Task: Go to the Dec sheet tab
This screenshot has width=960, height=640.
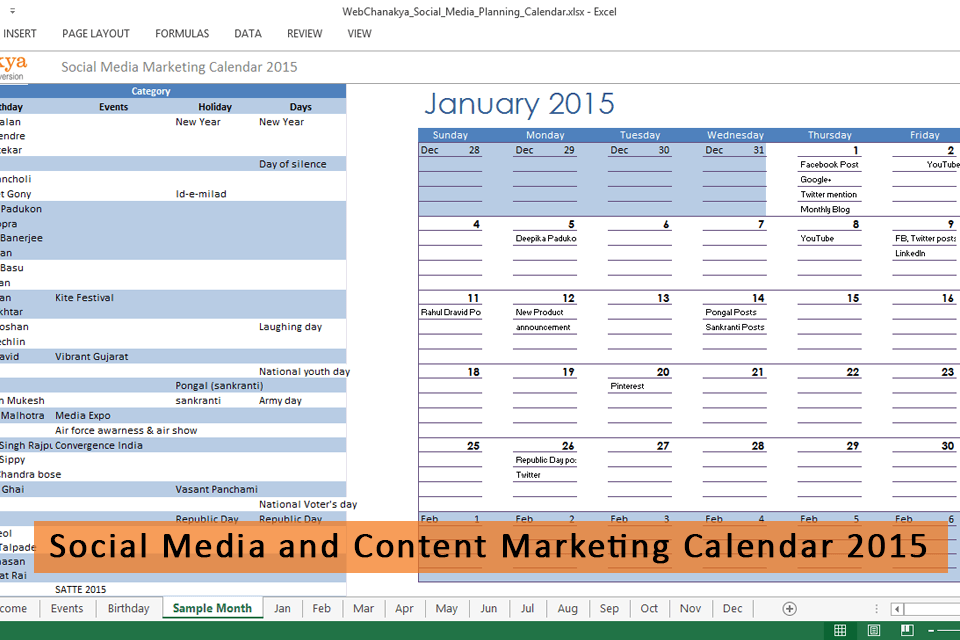Action: point(732,608)
